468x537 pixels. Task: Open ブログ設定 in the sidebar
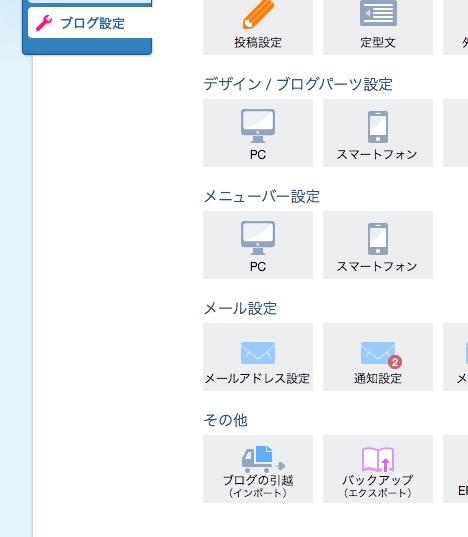[x=90, y=23]
